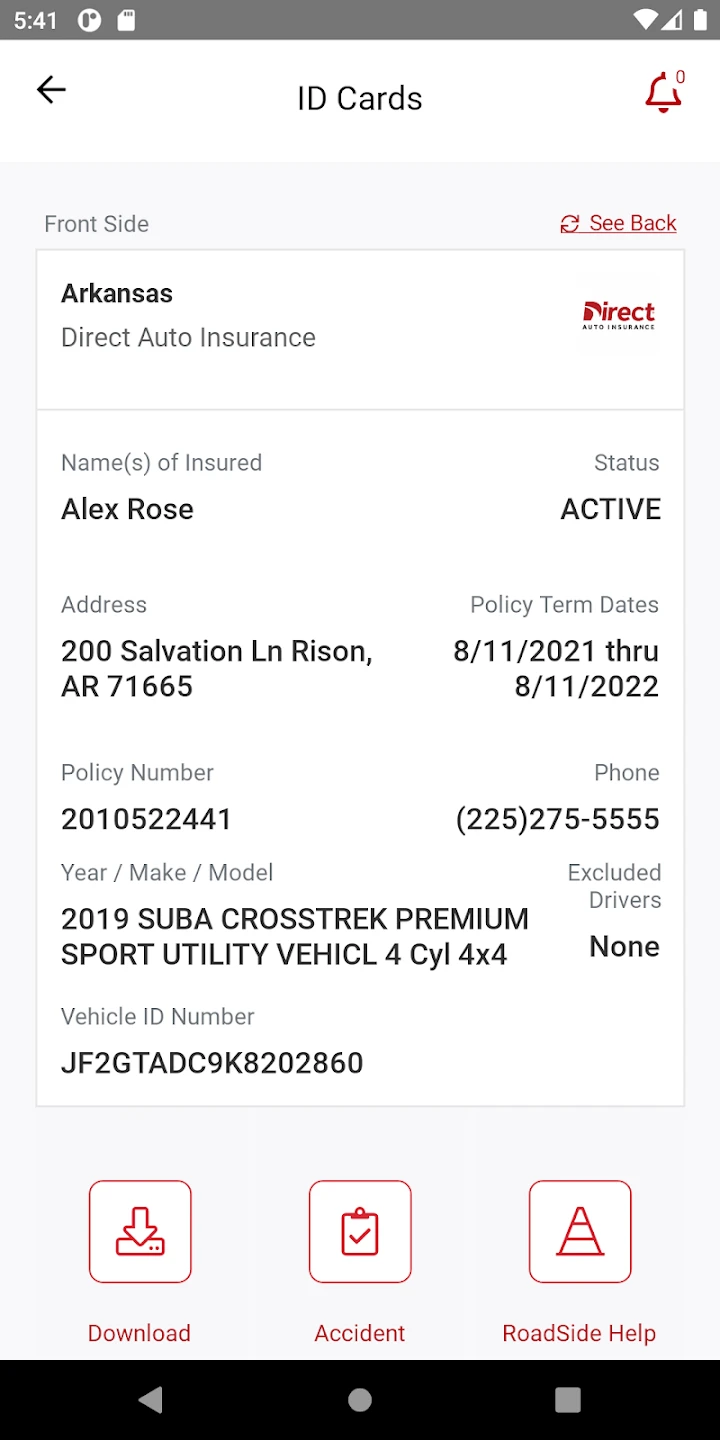Tap the policy number 2010522441
Screen dimensions: 720x1440
coord(146,819)
